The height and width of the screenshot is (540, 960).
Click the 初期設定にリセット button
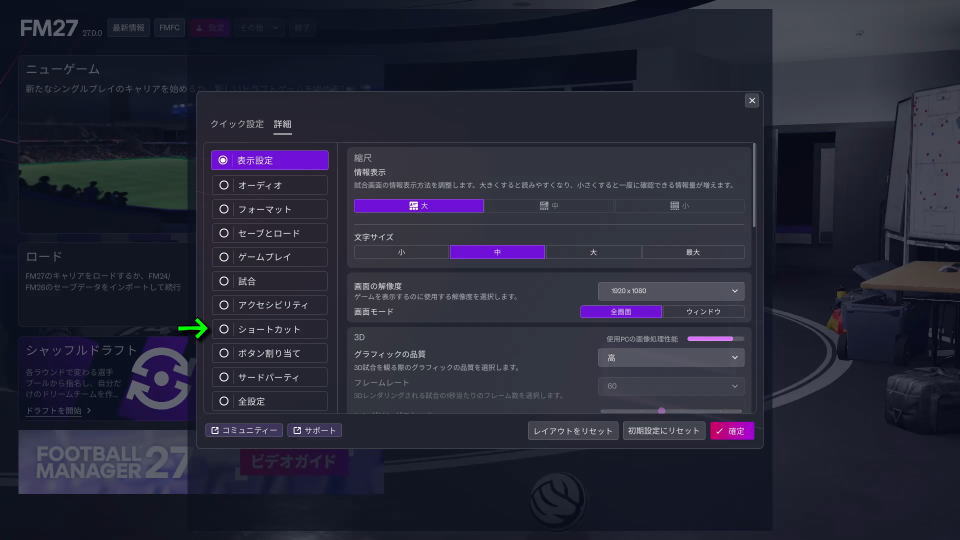pyautogui.click(x=664, y=431)
